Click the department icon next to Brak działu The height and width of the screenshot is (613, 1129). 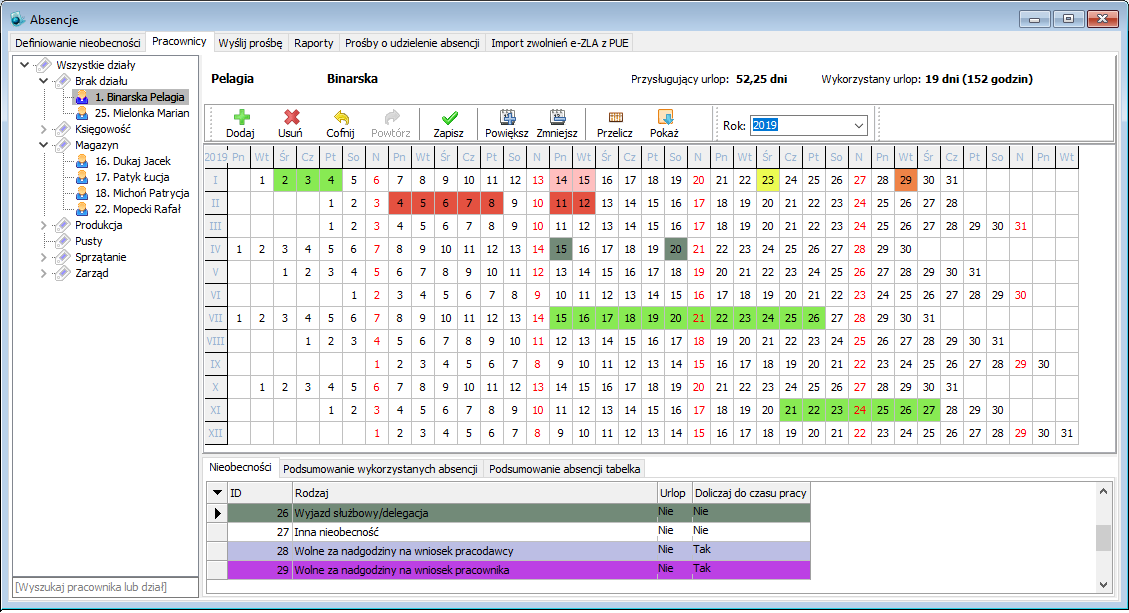point(63,81)
